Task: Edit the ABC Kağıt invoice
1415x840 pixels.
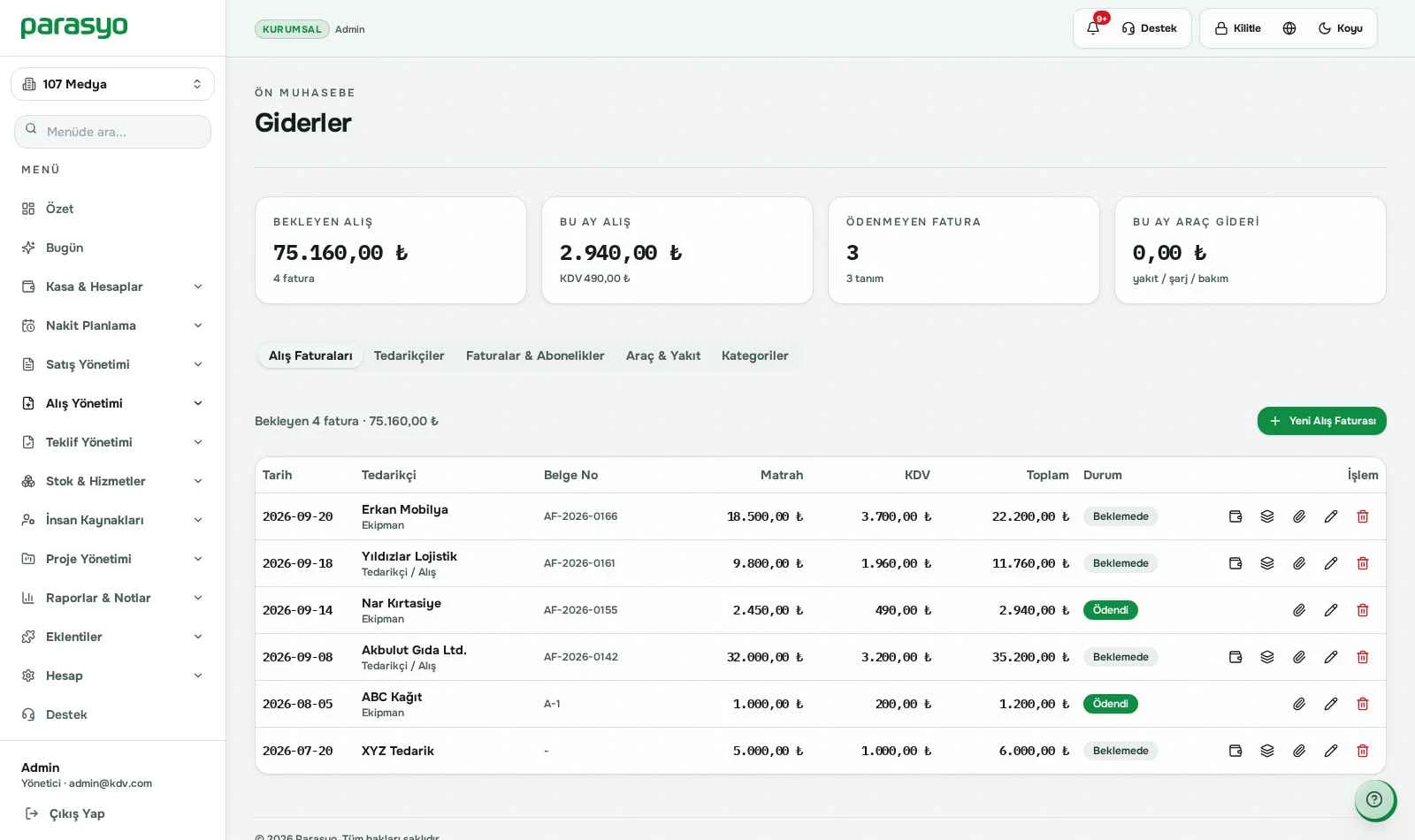Action: point(1331,704)
